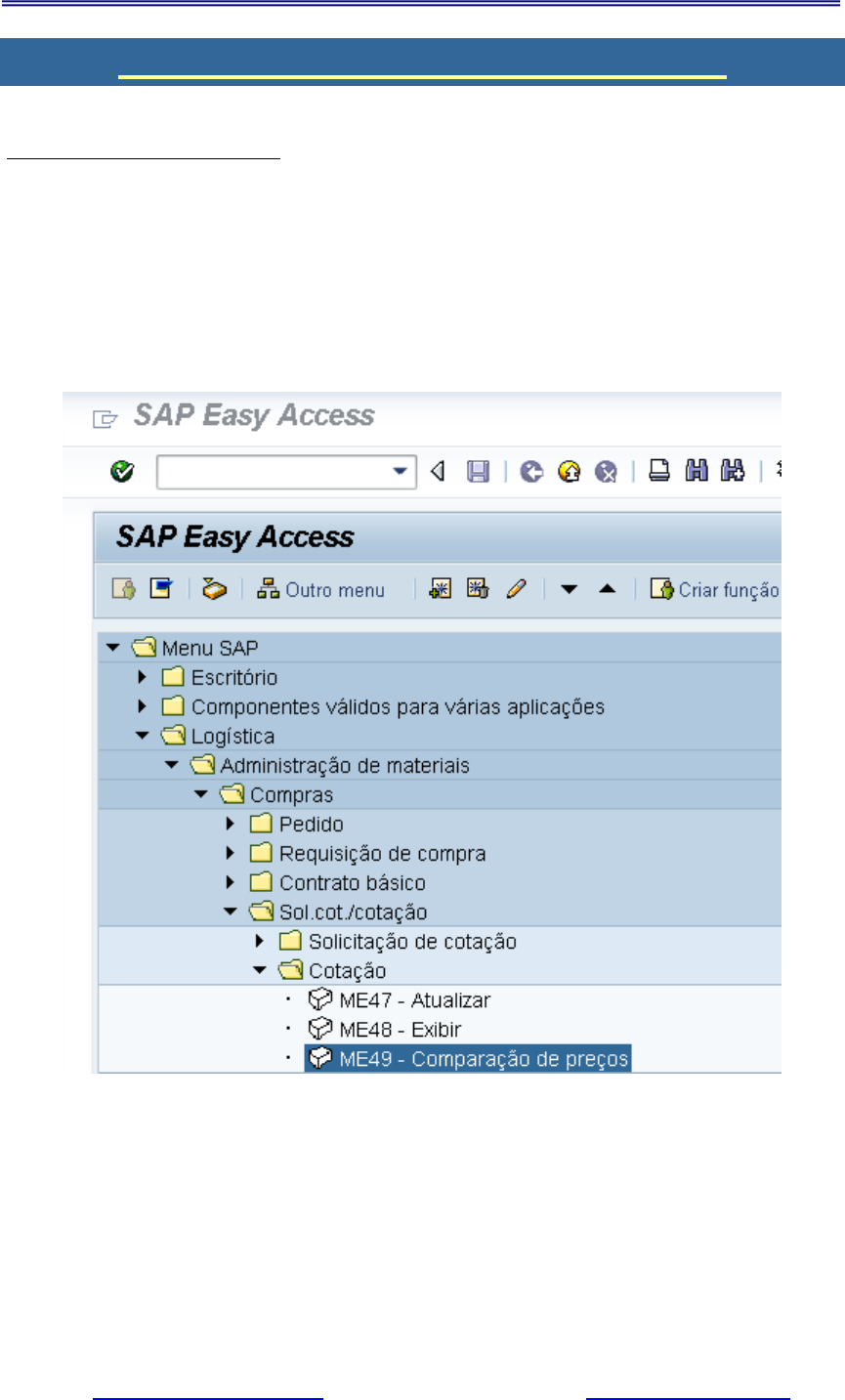Click the Print icon
Viewport: 845px width, 1400px height.
coord(659,472)
